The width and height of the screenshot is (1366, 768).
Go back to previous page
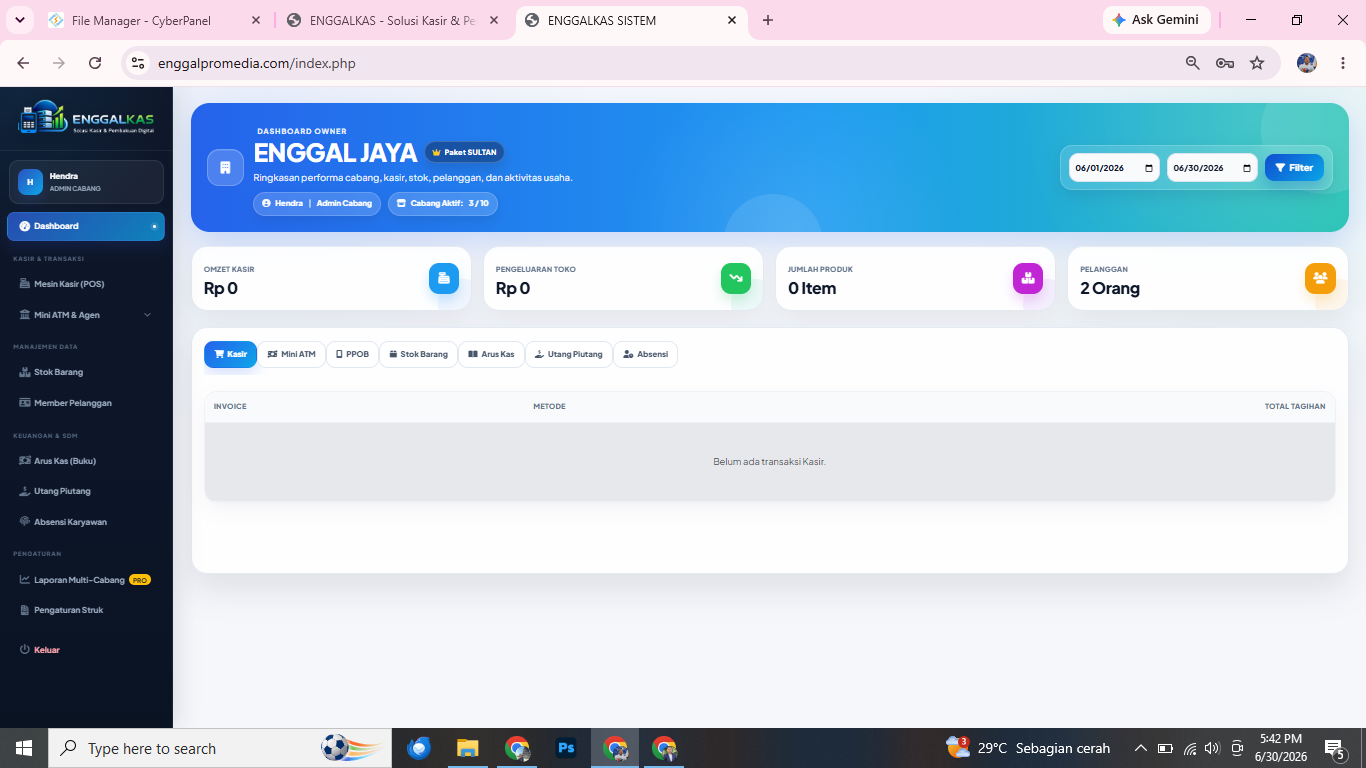(23, 63)
